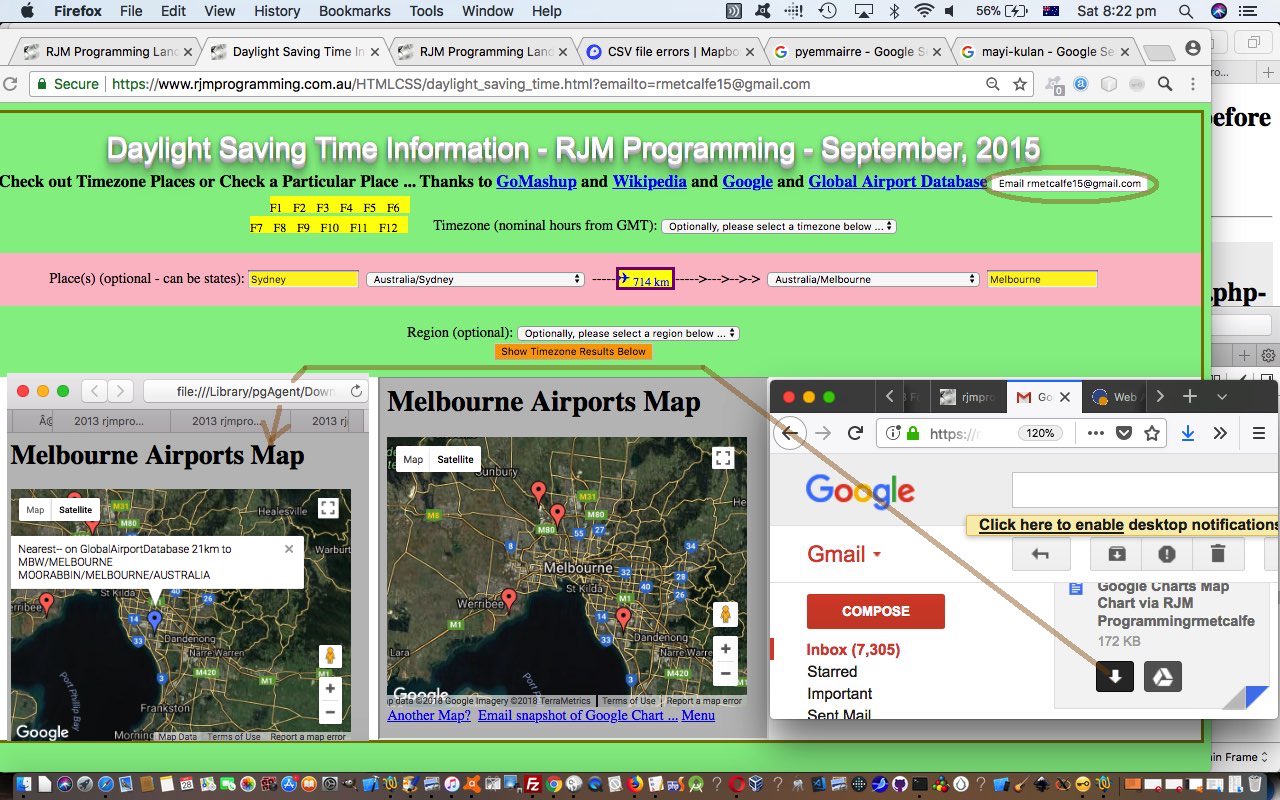Screen dimensions: 1280x800
Task: Zoom in on the middle Melbourne map
Action: tap(725, 648)
